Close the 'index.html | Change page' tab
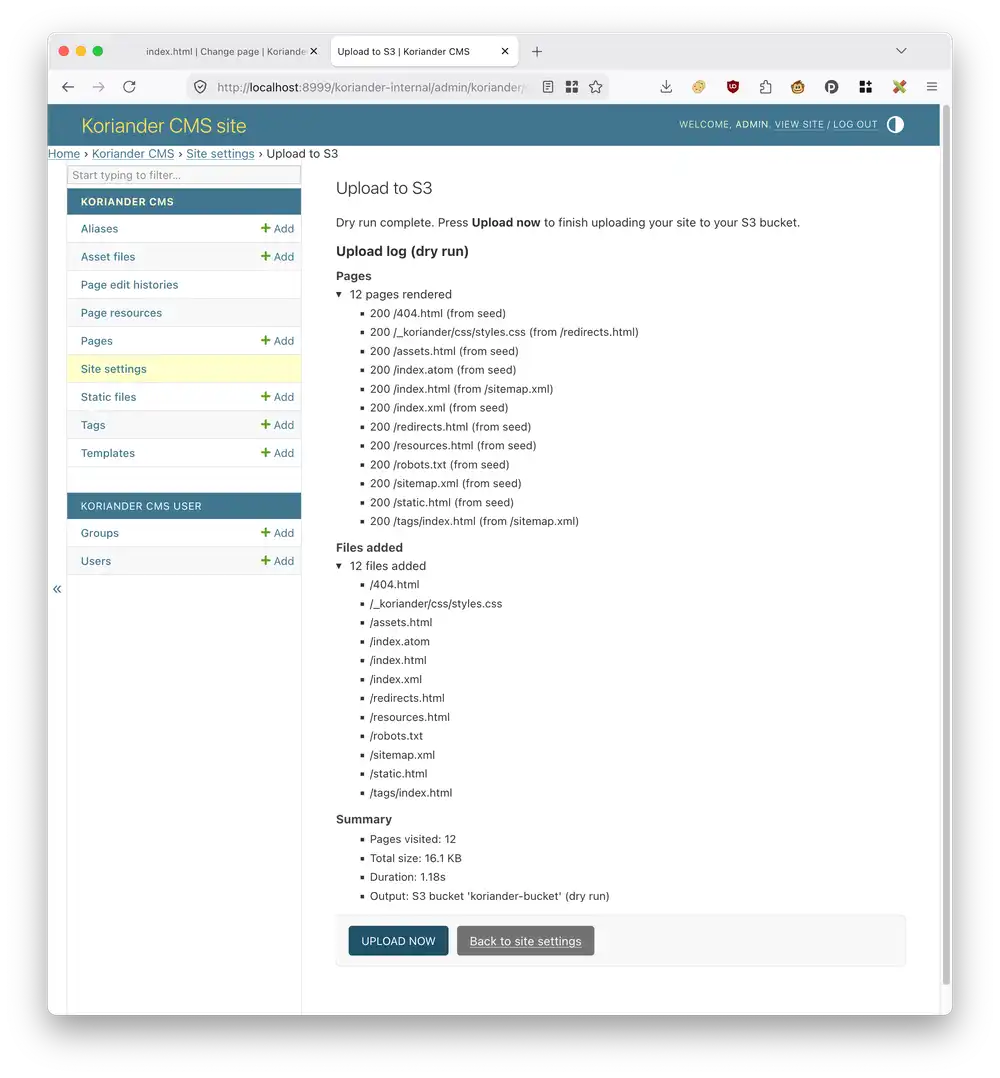1000x1078 pixels. click(x=313, y=52)
